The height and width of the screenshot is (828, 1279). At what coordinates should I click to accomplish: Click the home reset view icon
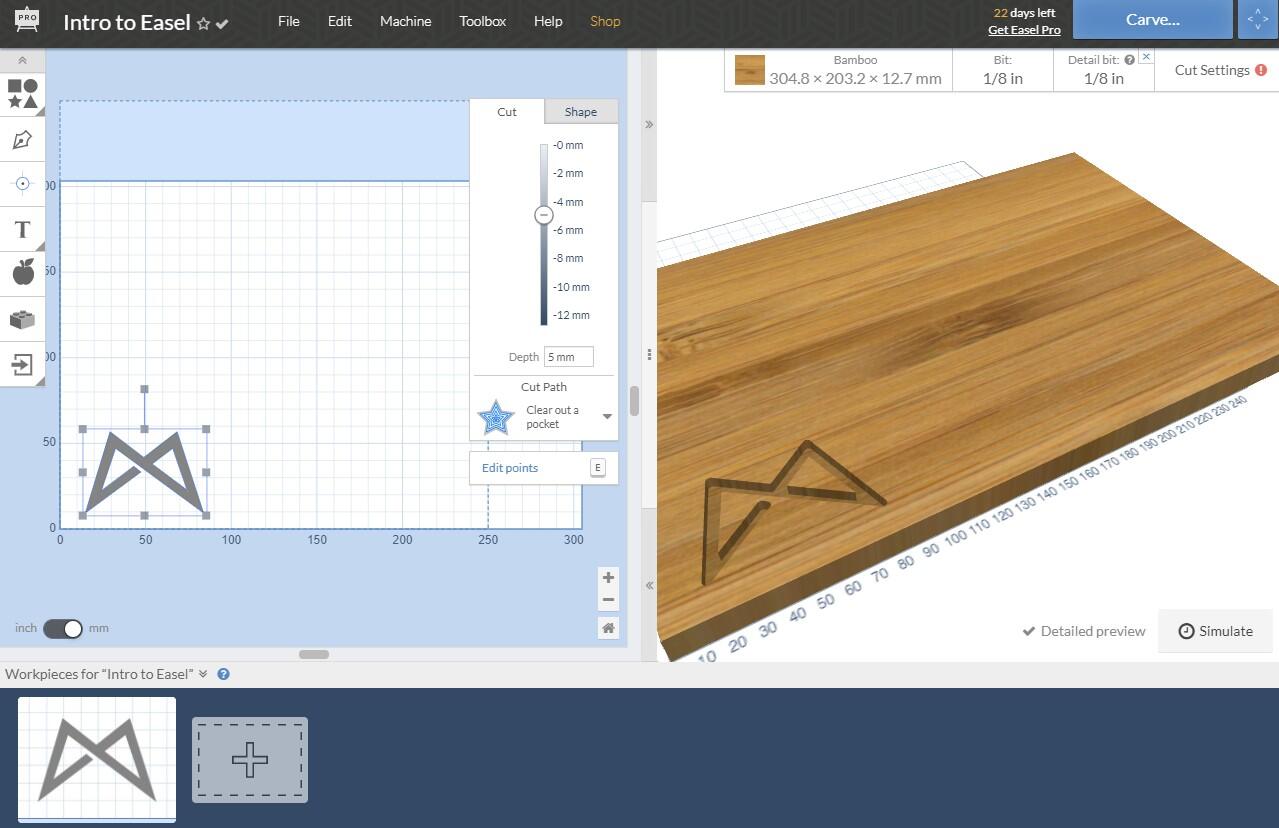608,628
